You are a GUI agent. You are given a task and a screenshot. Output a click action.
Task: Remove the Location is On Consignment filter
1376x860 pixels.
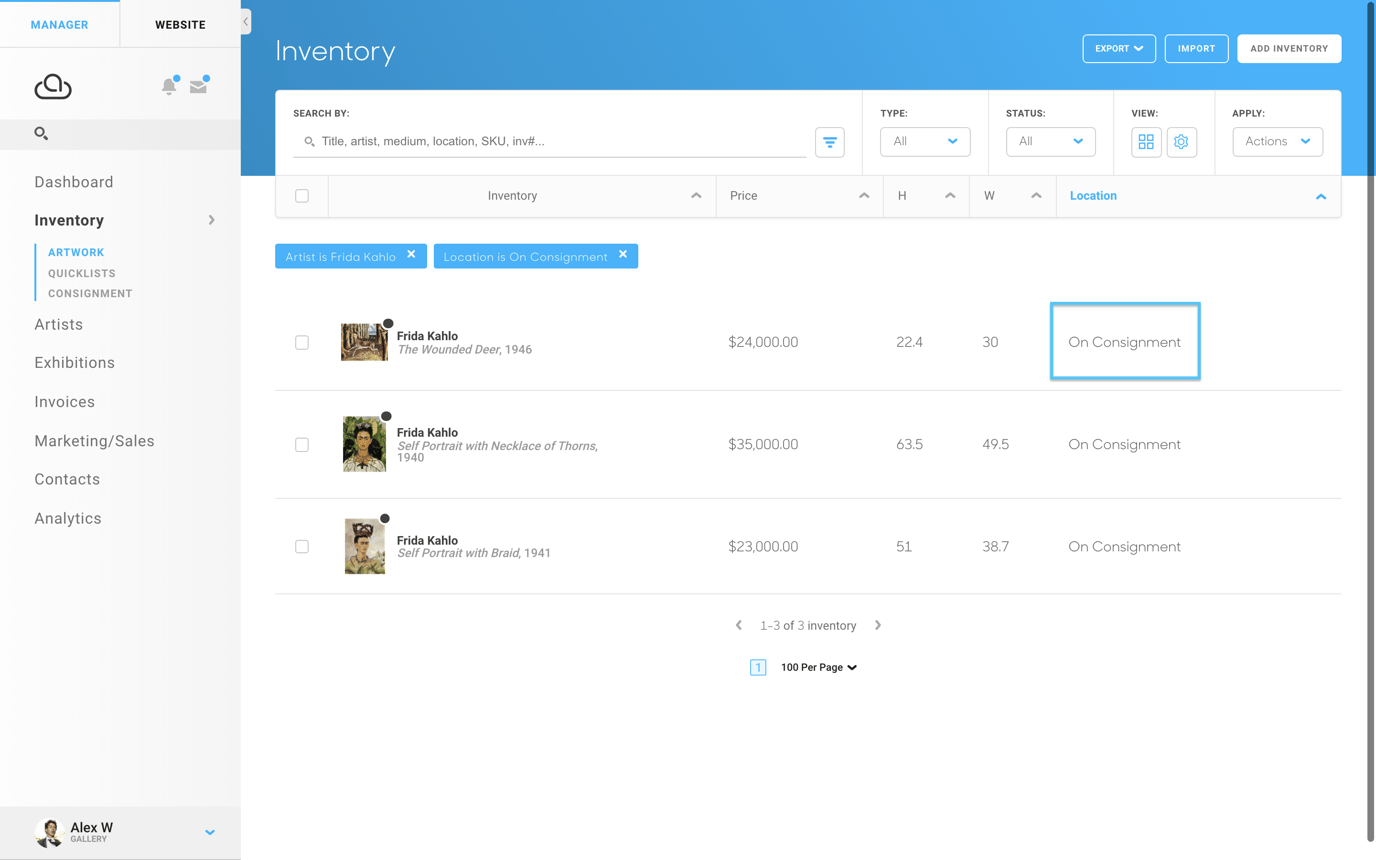624,256
